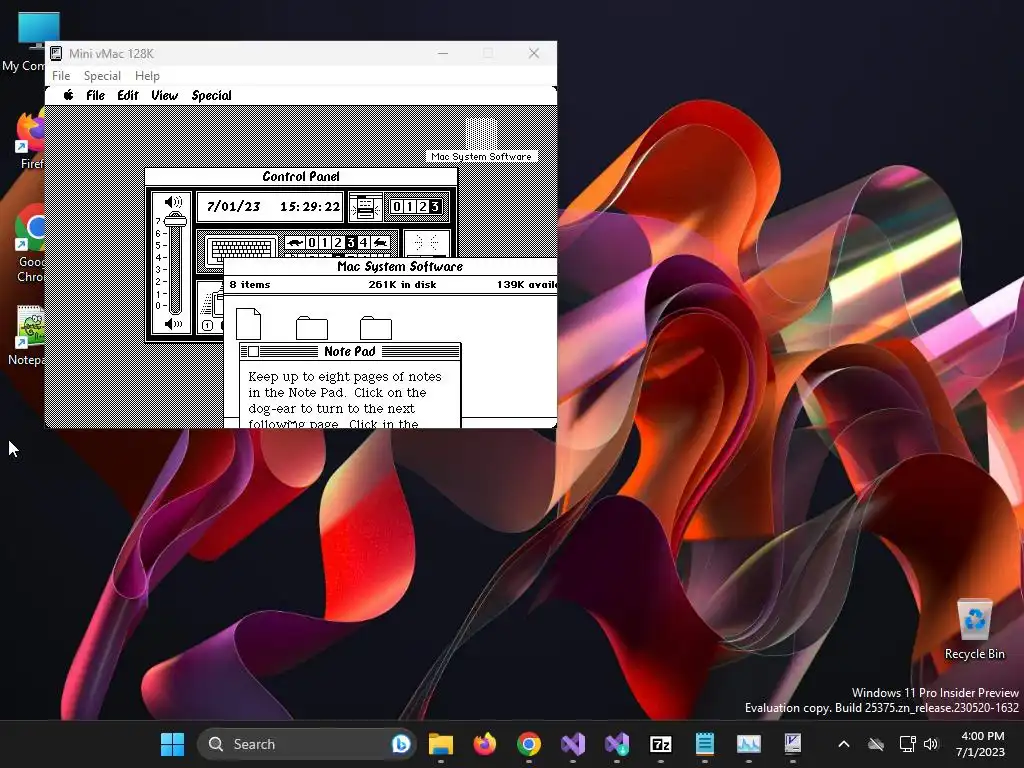Select the Recycle Bin desktop icon
This screenshot has width=1024, height=768.
click(975, 630)
